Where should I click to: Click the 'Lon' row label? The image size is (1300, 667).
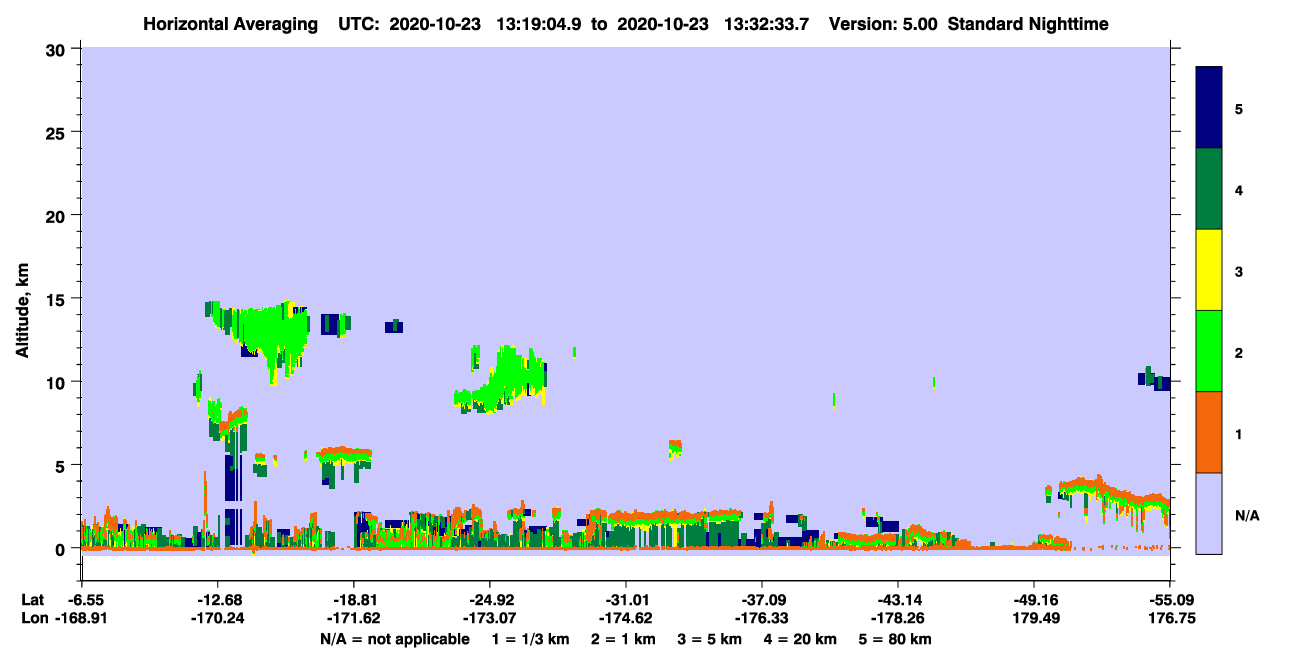[x=35, y=618]
